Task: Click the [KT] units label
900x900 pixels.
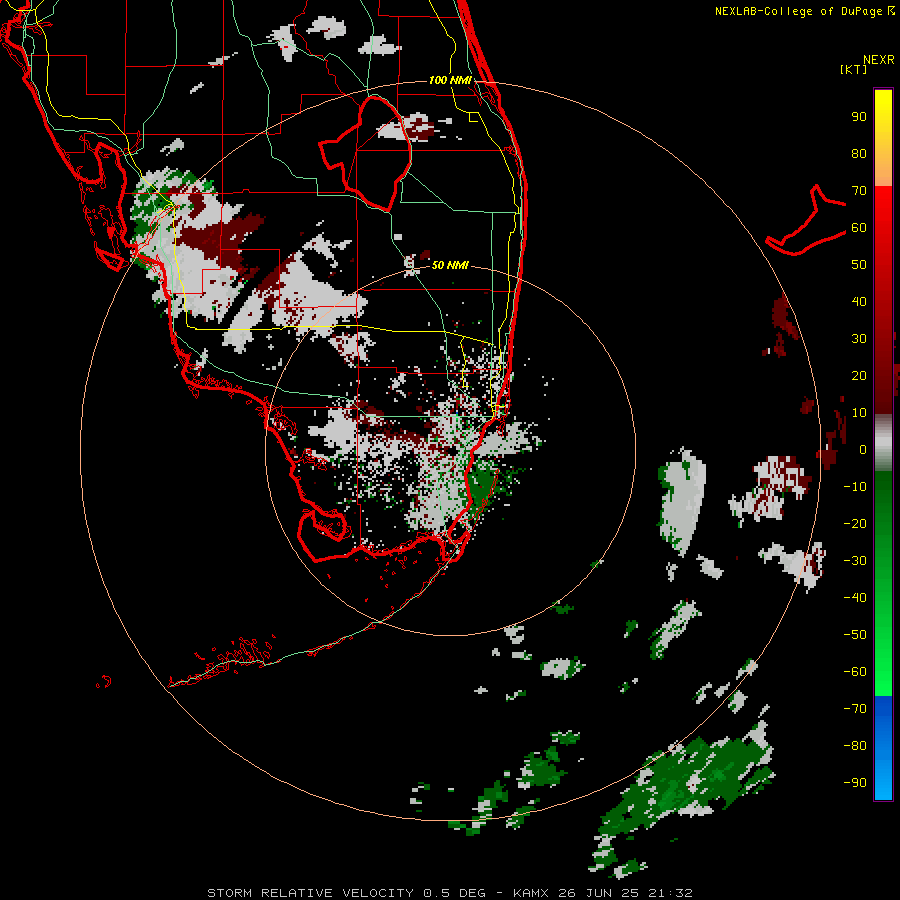Action: click(x=854, y=69)
